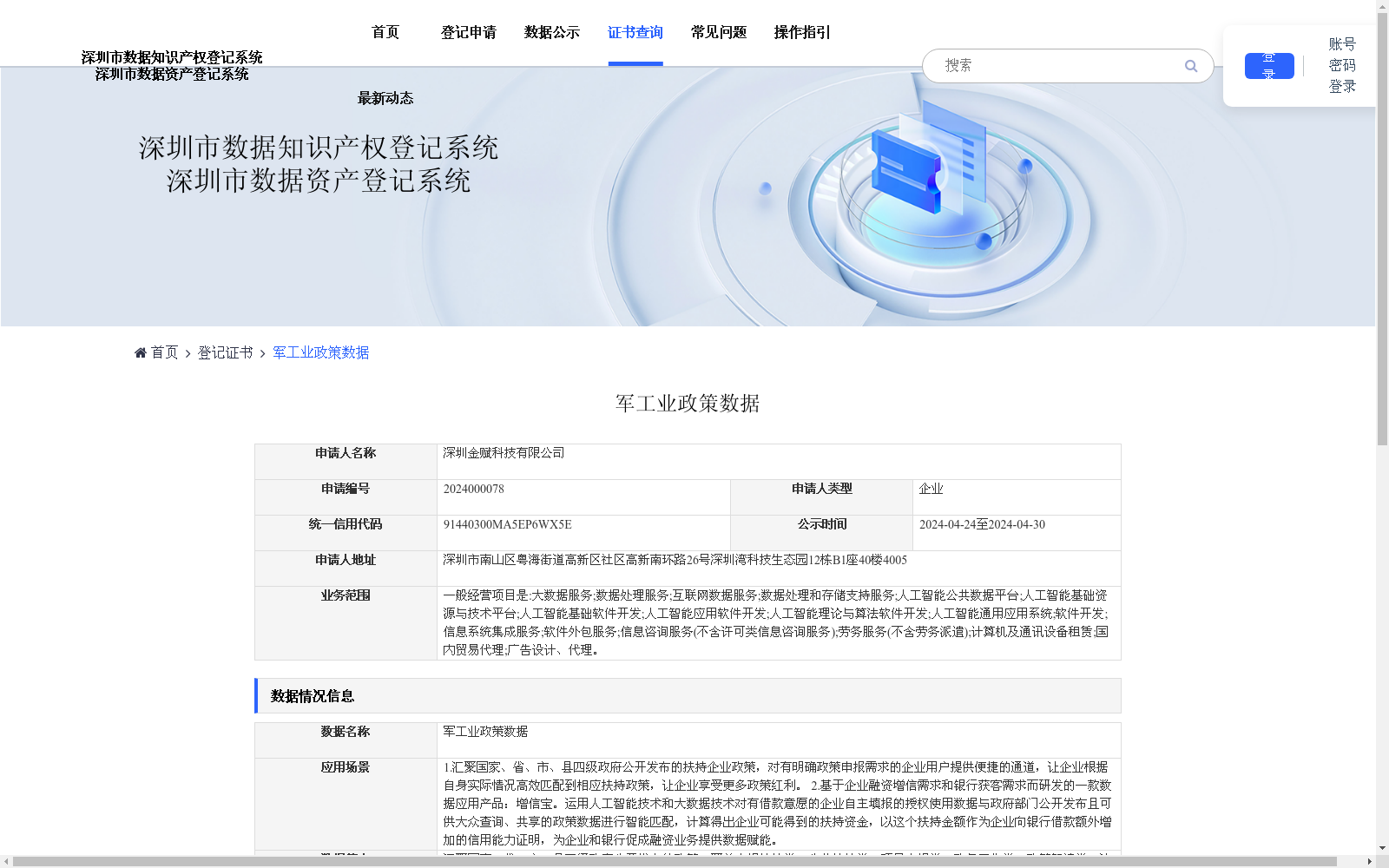Screen dimensions: 1389x868
Task: Click the 数据名称 label cell
Action: tap(346, 740)
